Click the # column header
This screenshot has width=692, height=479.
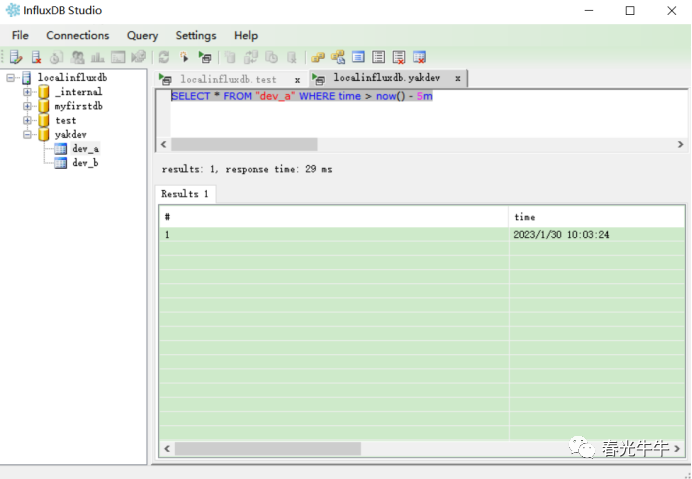[x=334, y=217]
